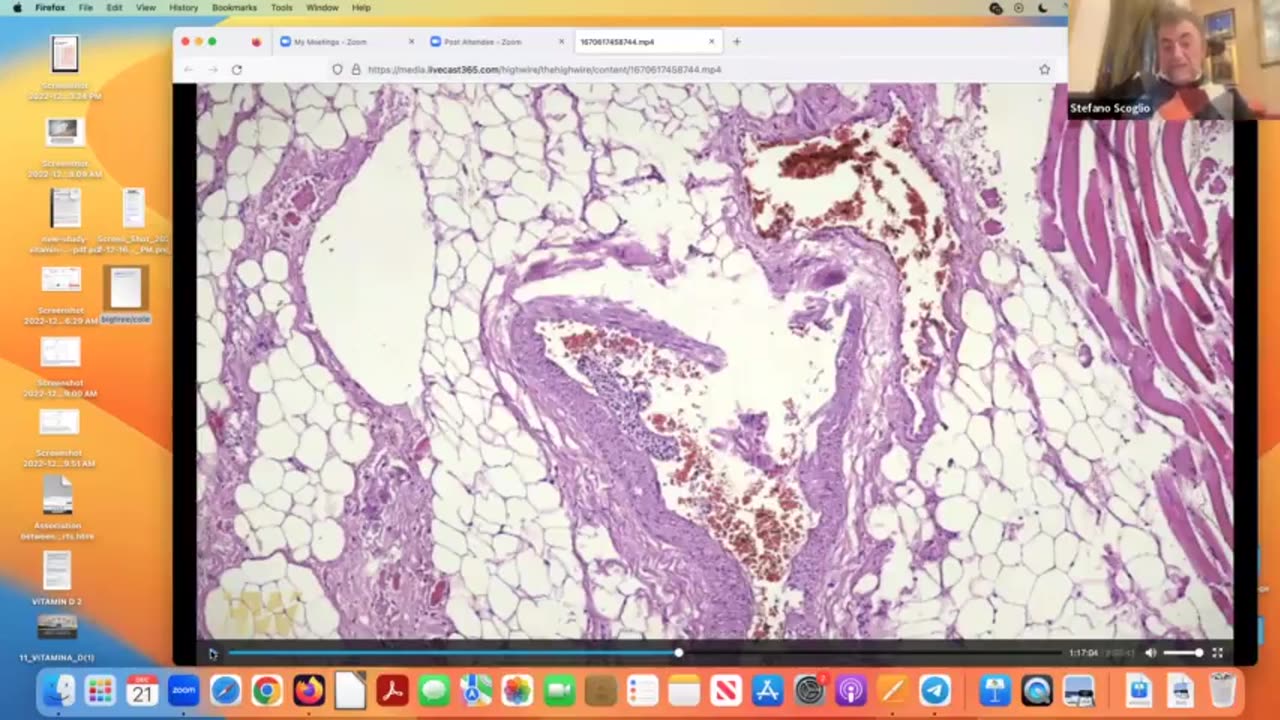Image resolution: width=1280 pixels, height=720 pixels.
Task: Open System Settings from the dock
Action: click(809, 690)
